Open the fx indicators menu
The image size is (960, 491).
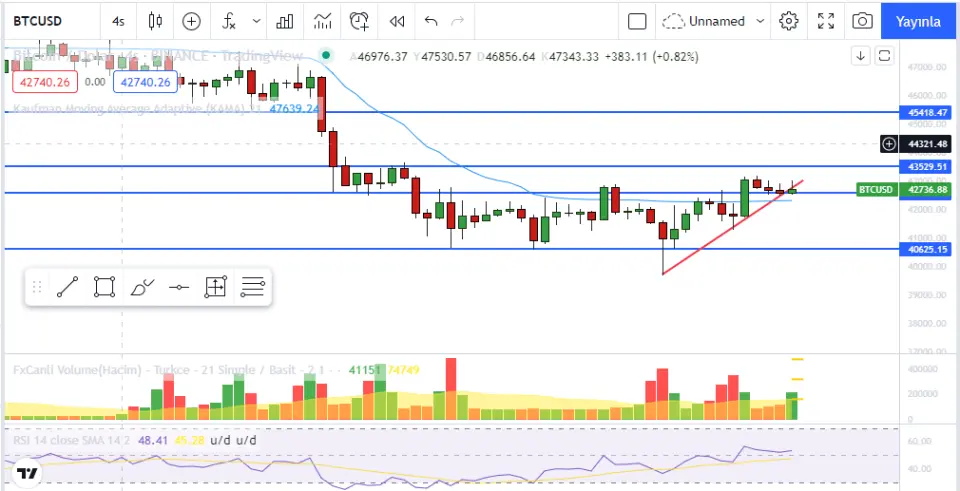point(229,21)
